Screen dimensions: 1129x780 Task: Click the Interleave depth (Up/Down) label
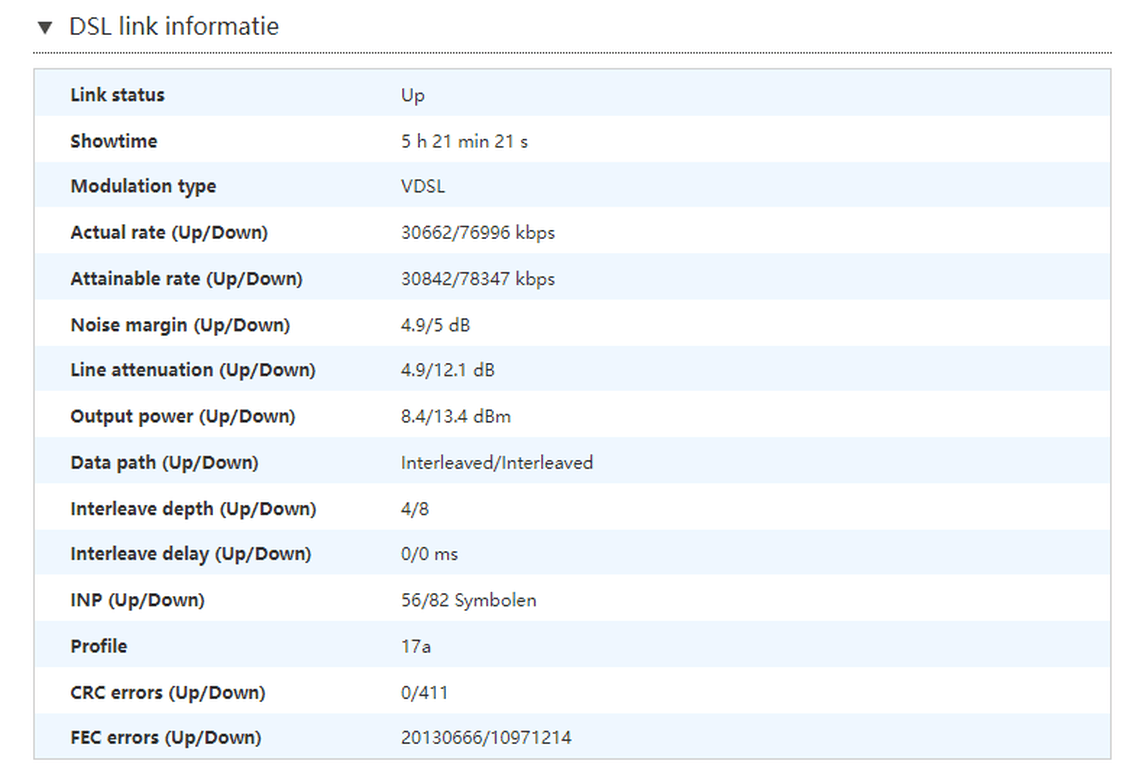tap(193, 509)
